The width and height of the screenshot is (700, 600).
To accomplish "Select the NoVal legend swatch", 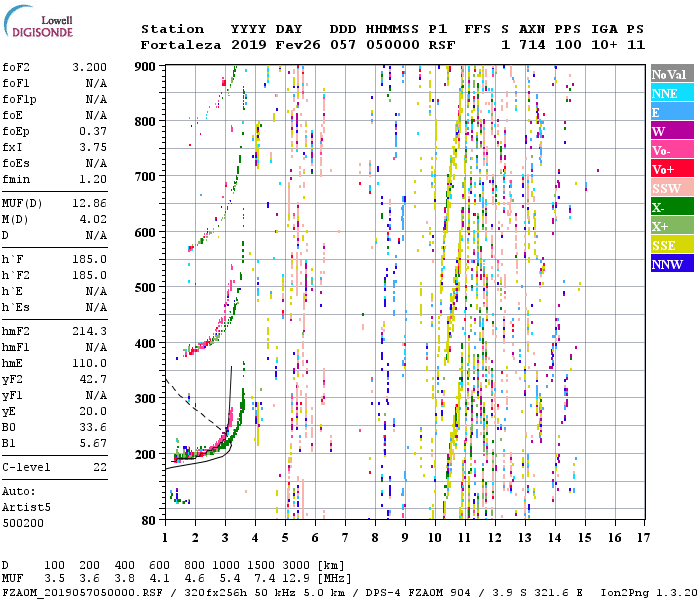I will point(672,74).
